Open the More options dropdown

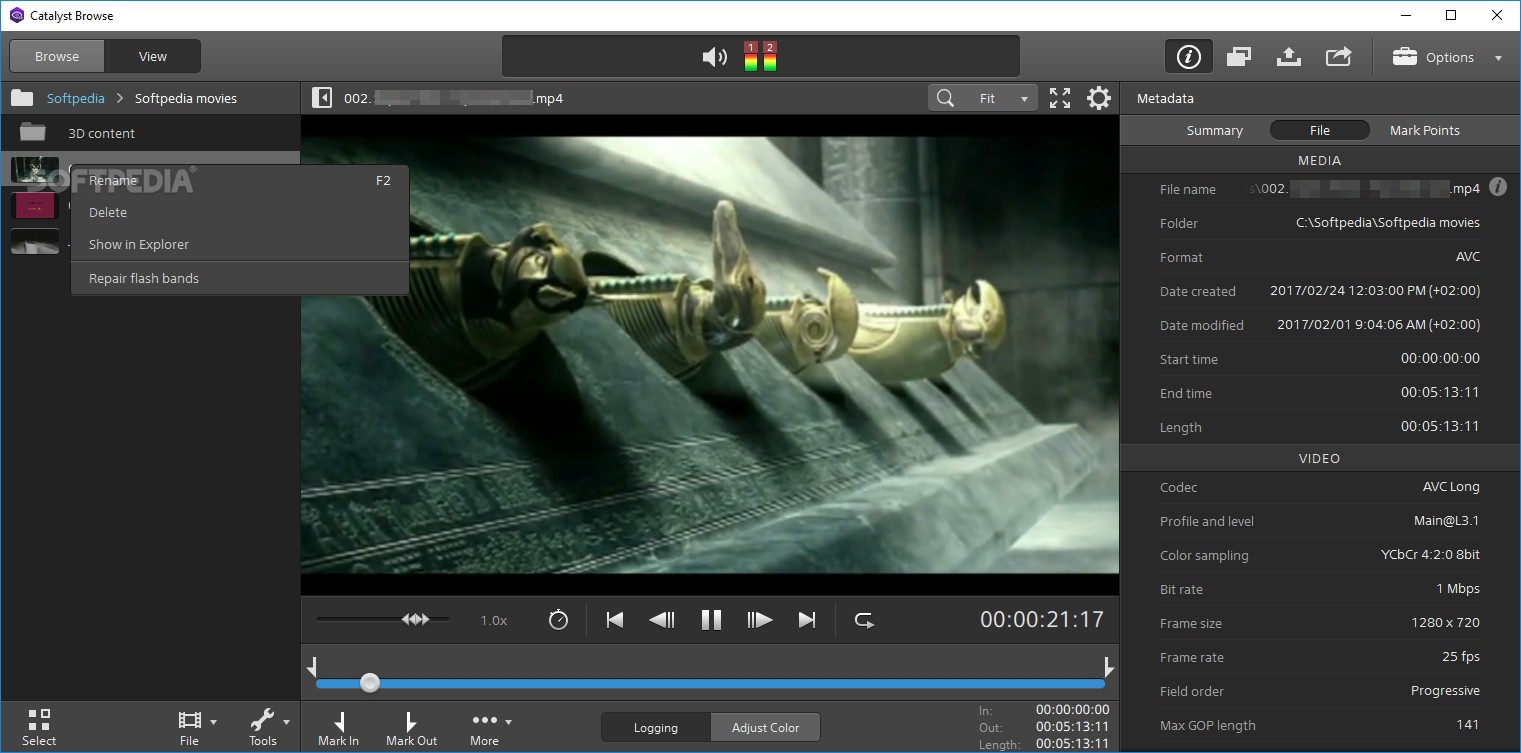[490, 728]
